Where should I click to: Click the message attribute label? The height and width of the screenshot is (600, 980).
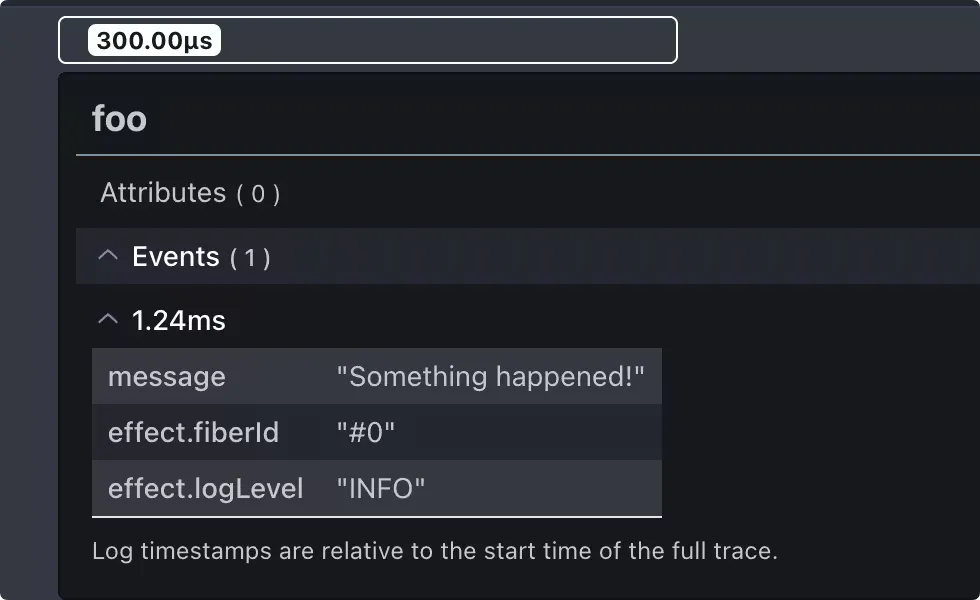click(x=167, y=377)
